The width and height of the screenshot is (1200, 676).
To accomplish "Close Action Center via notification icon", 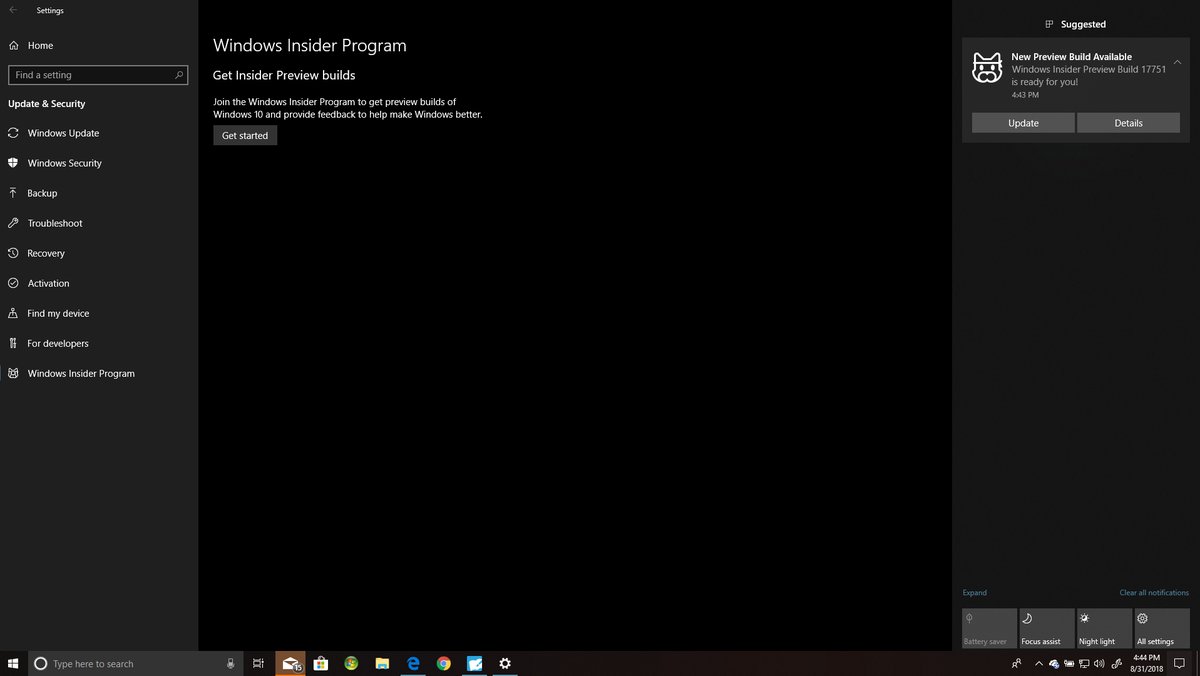I will 1179,663.
